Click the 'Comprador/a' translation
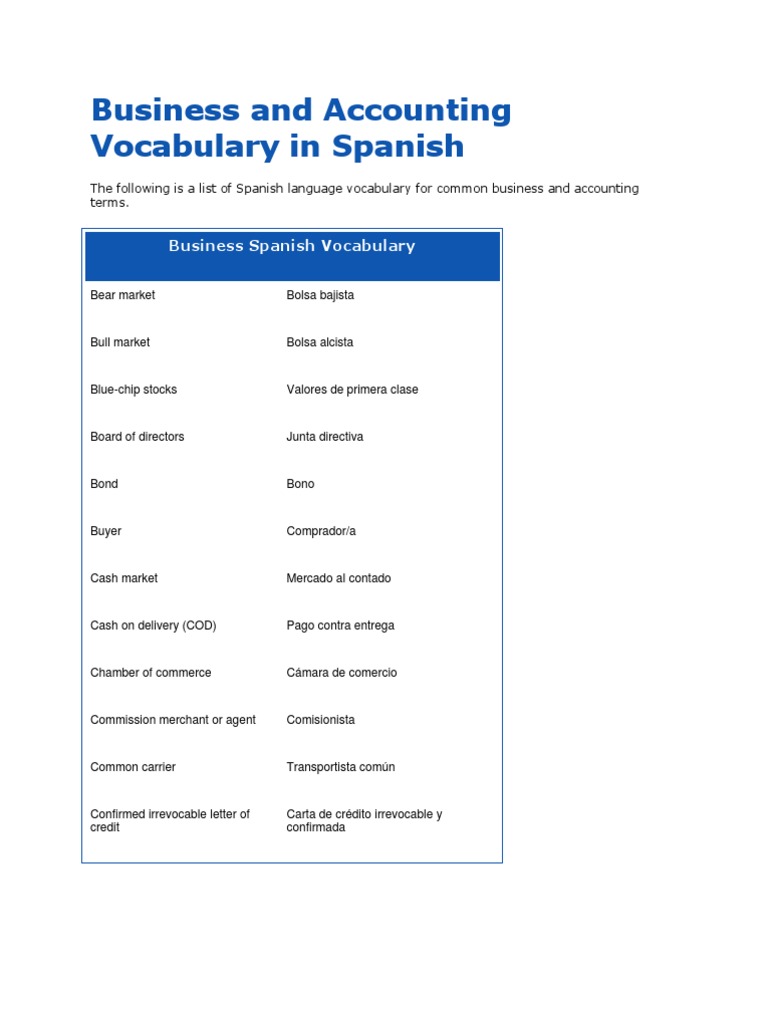The height and width of the screenshot is (1024, 768). [x=321, y=532]
